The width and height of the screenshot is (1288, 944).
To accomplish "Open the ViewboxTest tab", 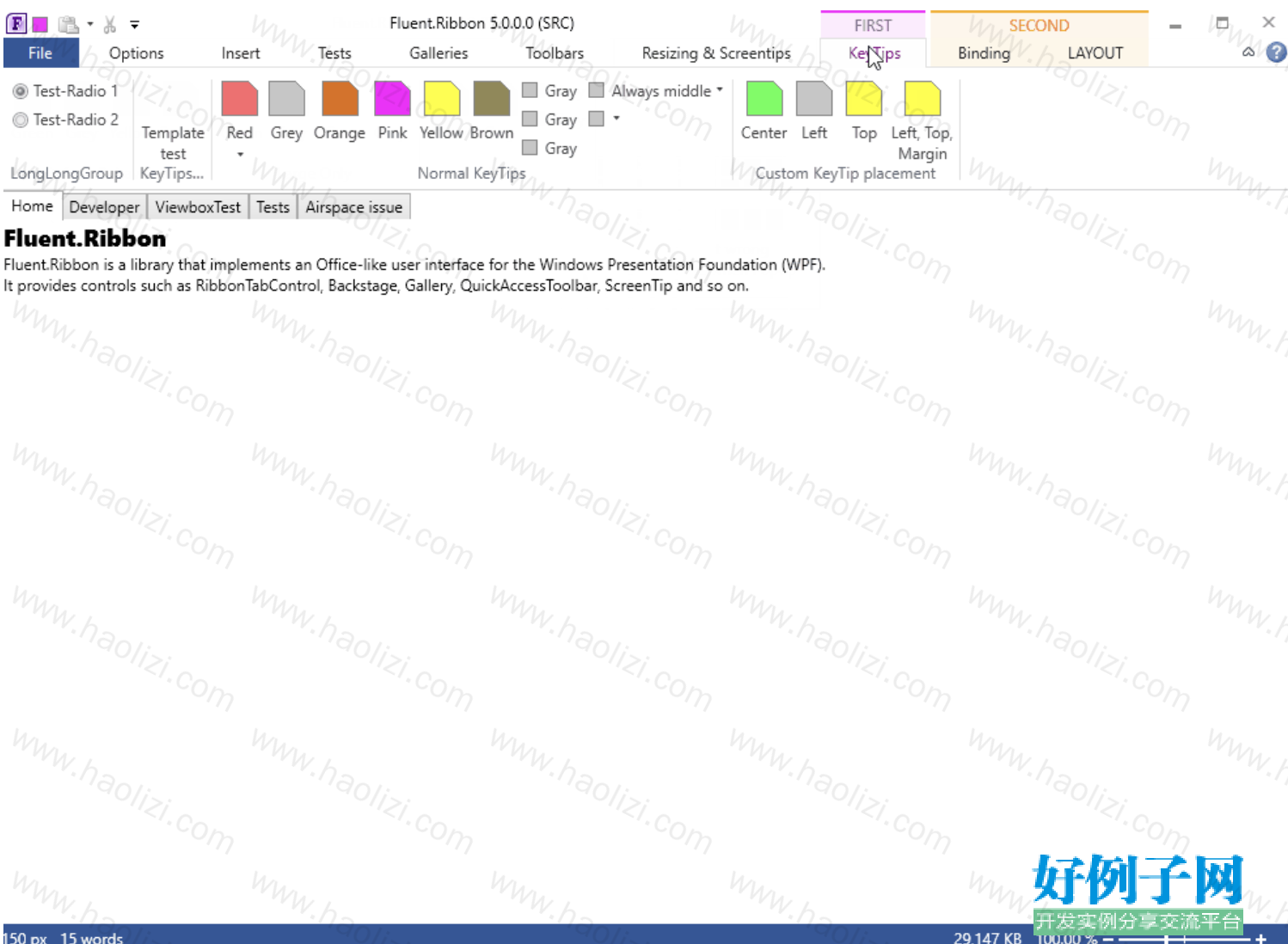I will click(198, 207).
